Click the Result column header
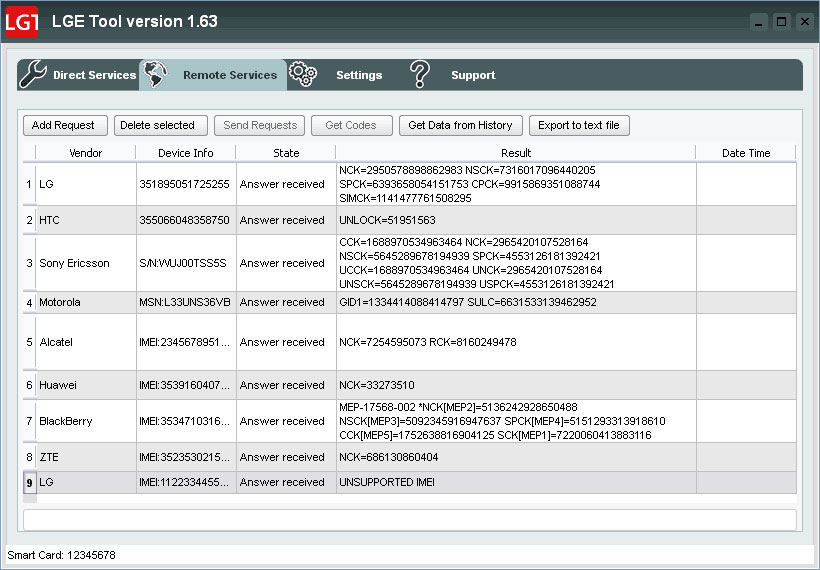 [x=516, y=153]
